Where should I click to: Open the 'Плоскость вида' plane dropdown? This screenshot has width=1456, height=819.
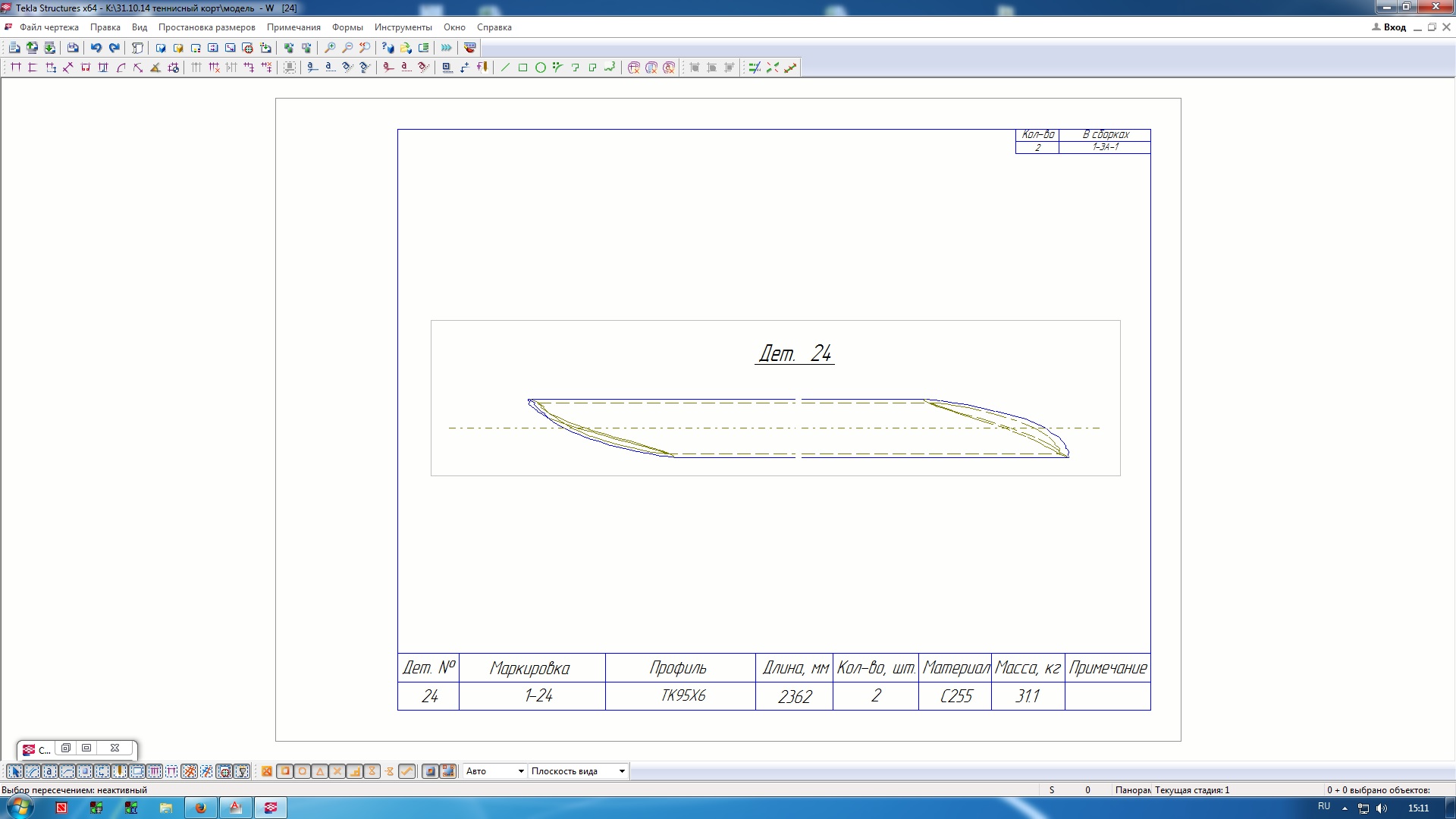pyautogui.click(x=621, y=771)
